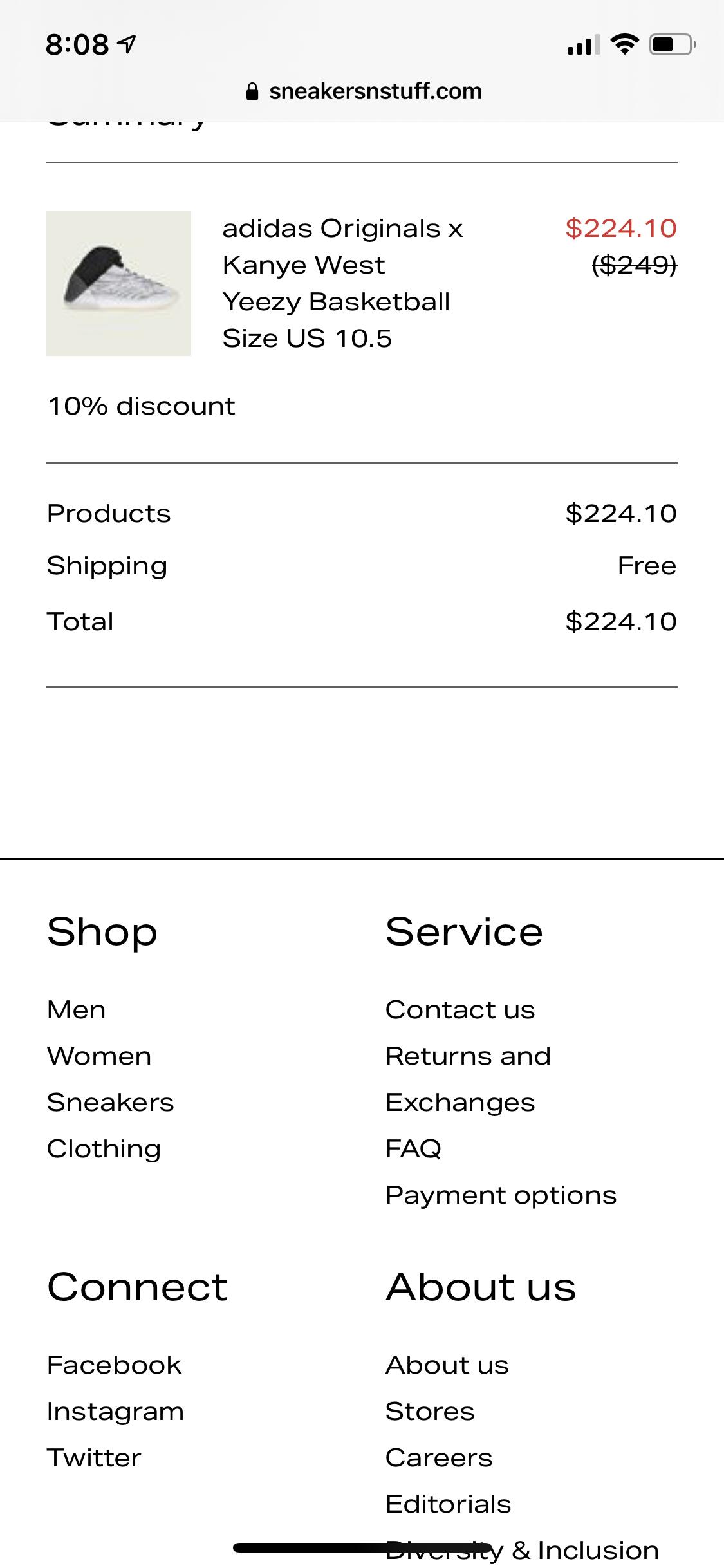Tap the battery status icon
This screenshot has width=724, height=1568.
pyautogui.click(x=671, y=45)
